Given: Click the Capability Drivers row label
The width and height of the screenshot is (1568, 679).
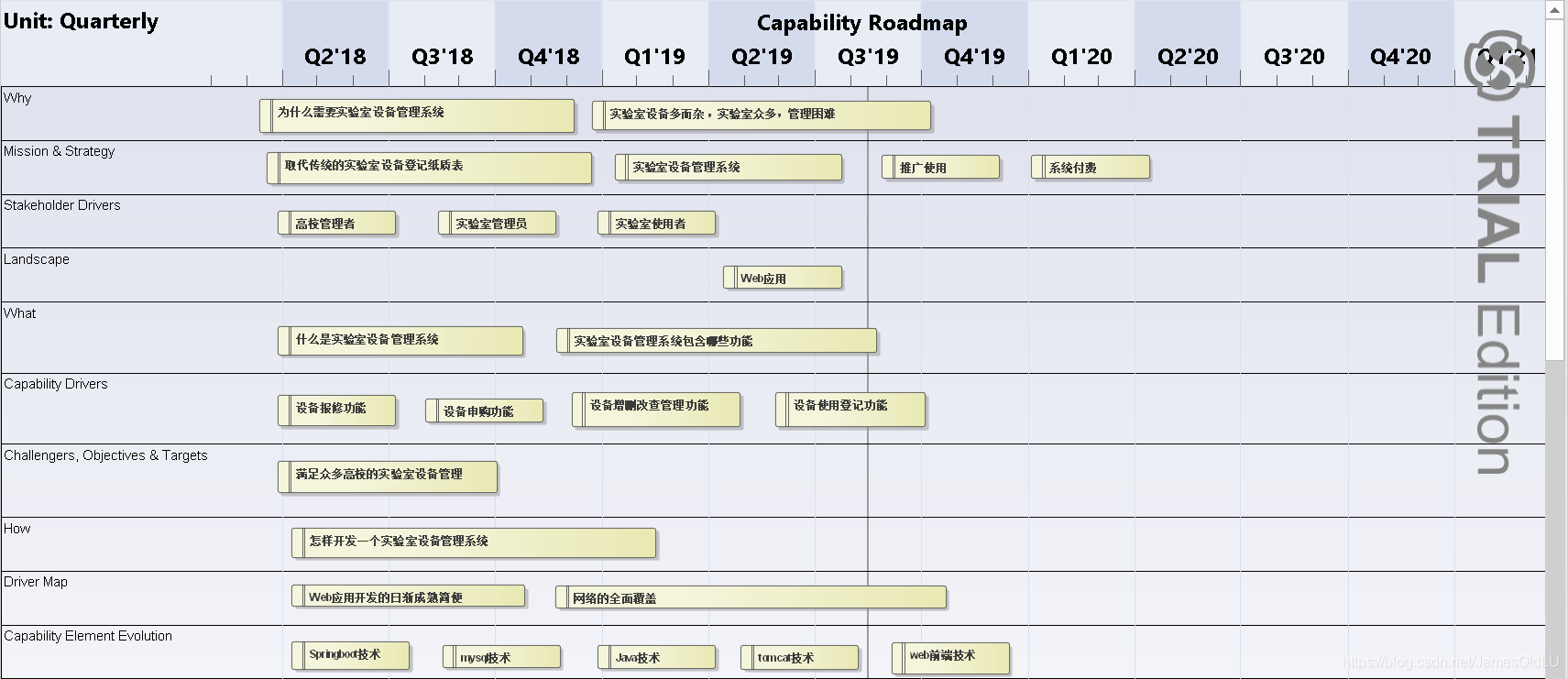Looking at the screenshot, I should 56,384.
